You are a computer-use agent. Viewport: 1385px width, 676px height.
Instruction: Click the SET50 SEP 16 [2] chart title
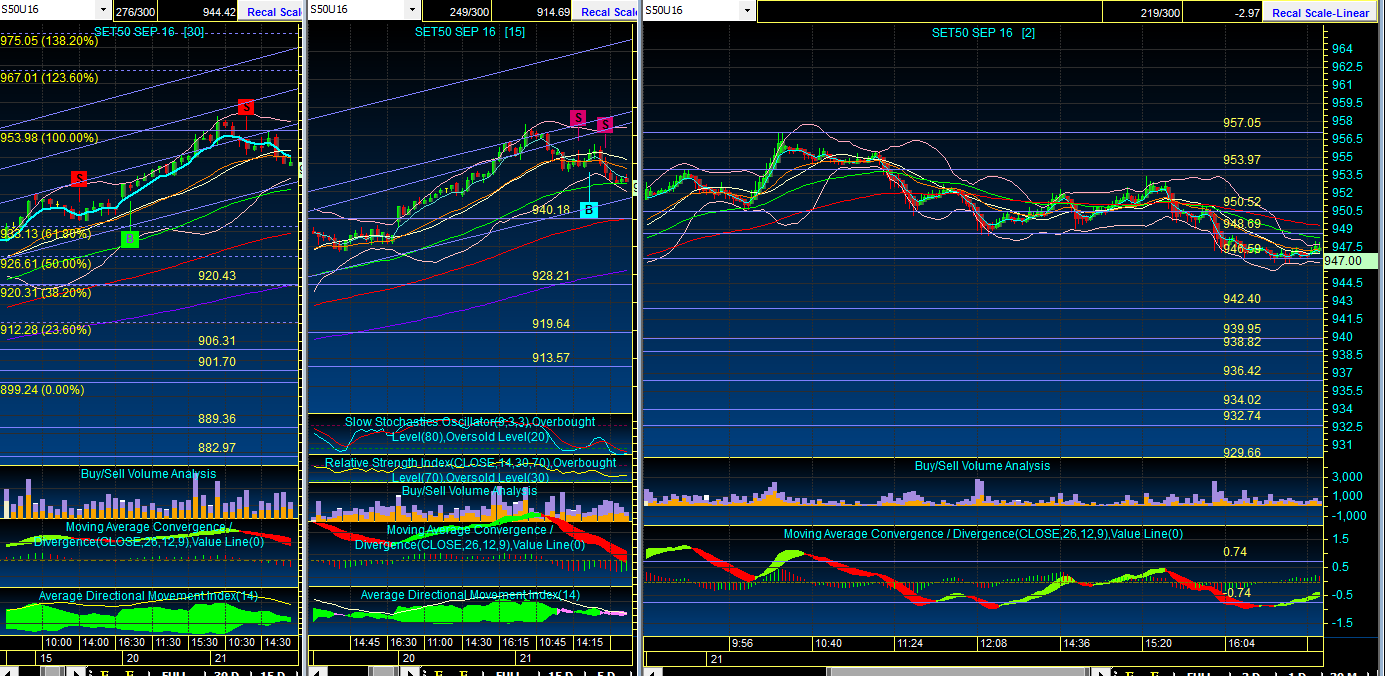[983, 33]
